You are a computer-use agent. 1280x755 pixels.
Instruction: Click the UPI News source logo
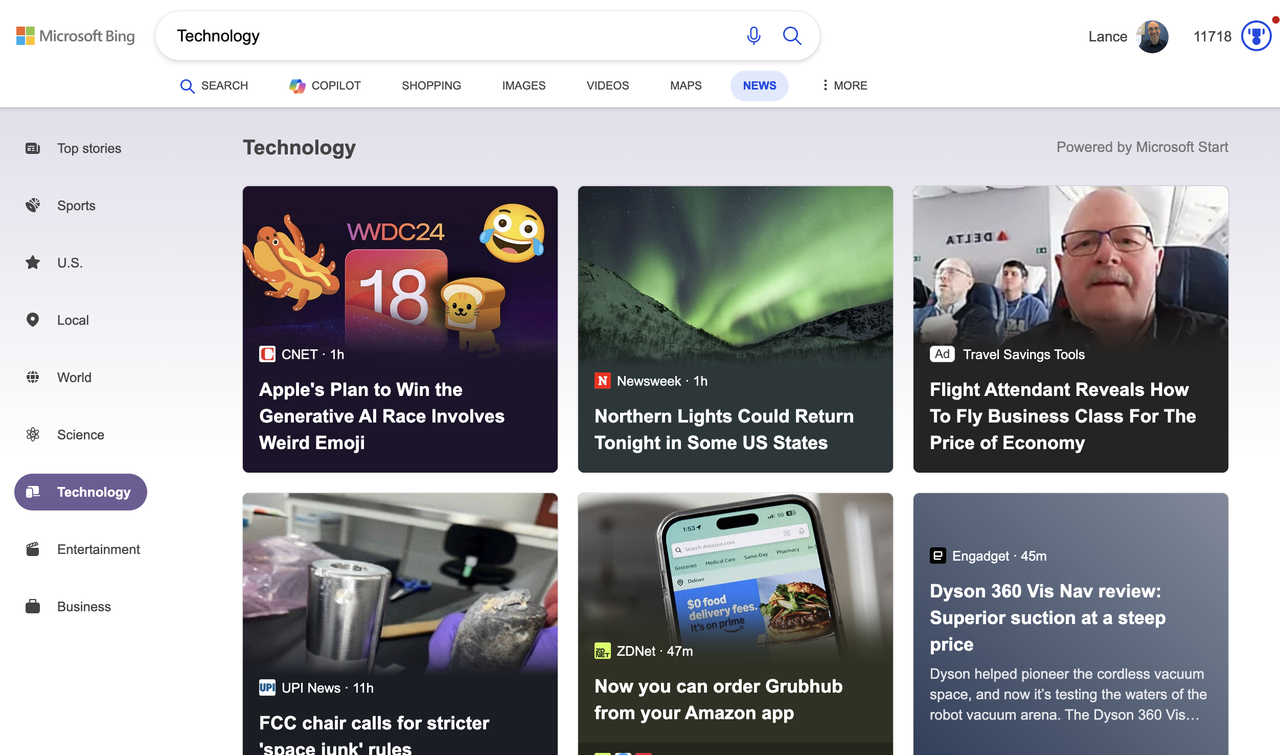(267, 688)
